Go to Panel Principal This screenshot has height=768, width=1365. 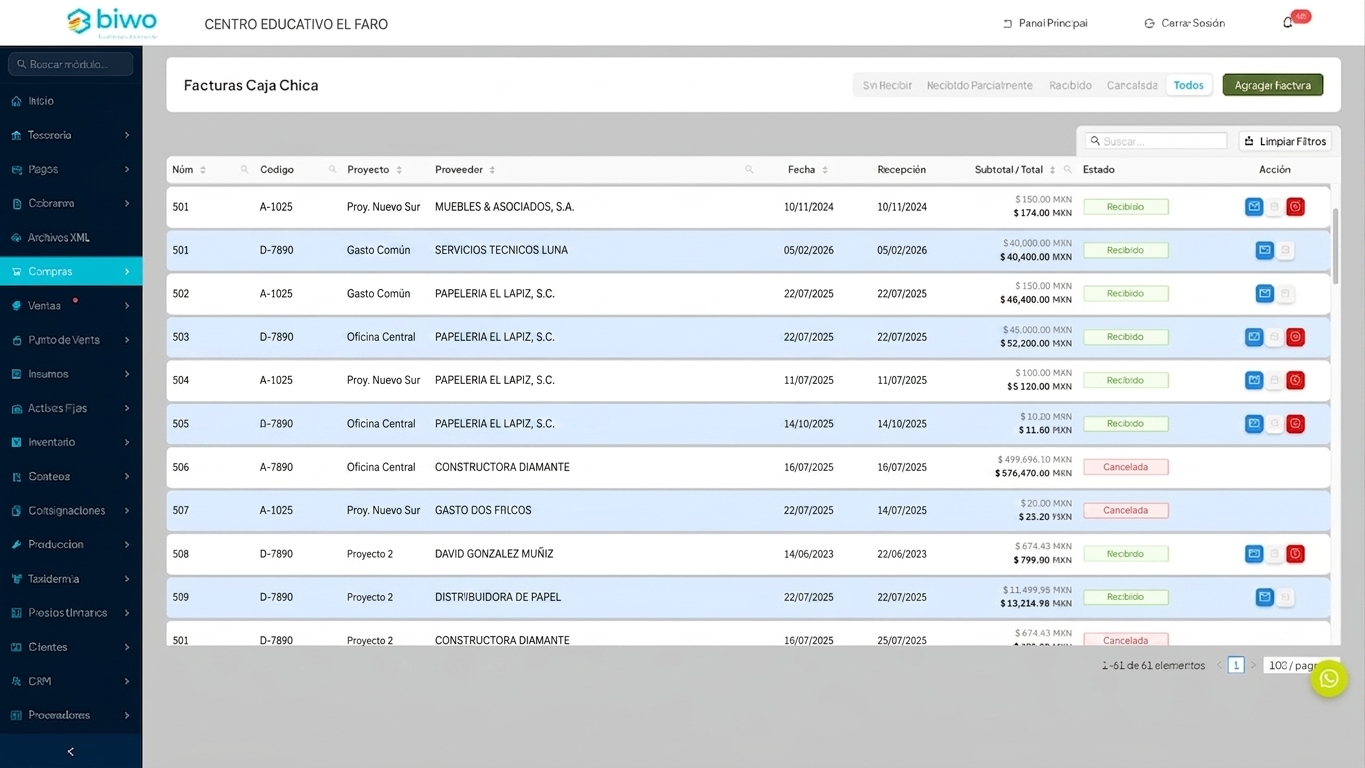[x=1045, y=23]
